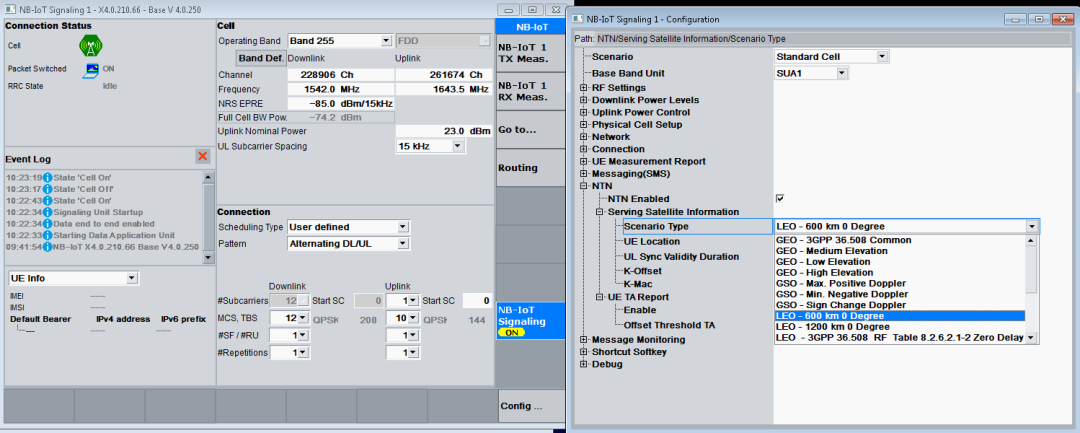
Task: Select GEO - Medium Elevation scenario
Action: [824, 251]
